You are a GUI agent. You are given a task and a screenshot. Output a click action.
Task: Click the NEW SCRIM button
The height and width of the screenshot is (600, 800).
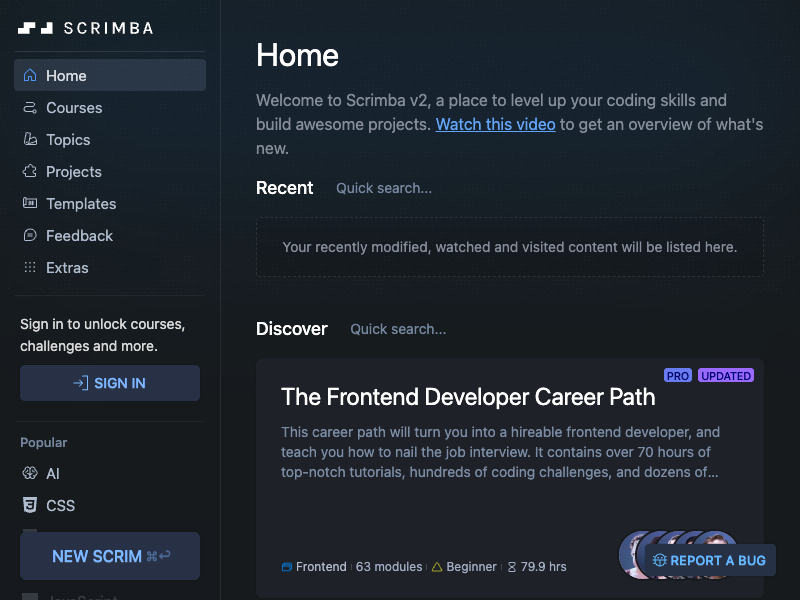pyautogui.click(x=110, y=556)
